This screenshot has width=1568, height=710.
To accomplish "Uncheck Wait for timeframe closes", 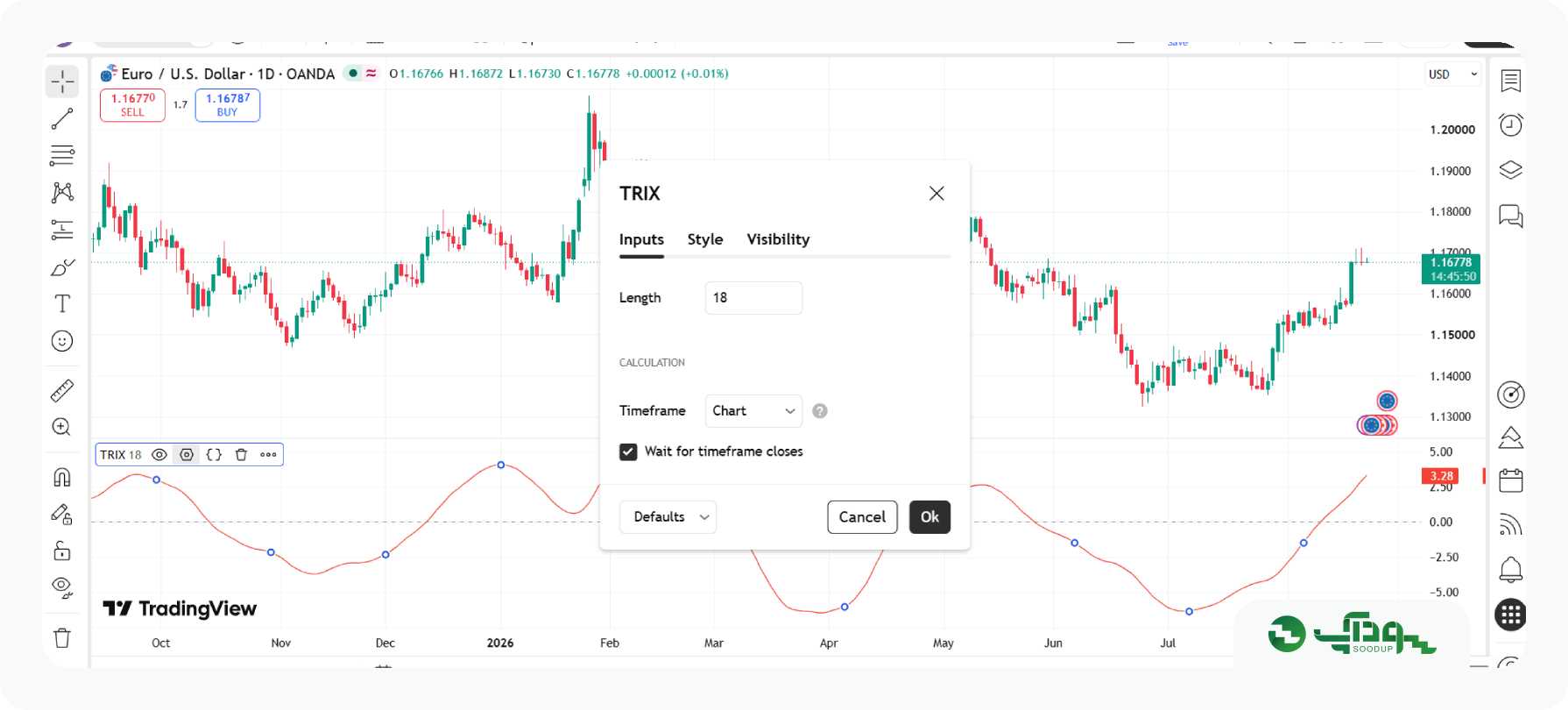I will (x=628, y=451).
